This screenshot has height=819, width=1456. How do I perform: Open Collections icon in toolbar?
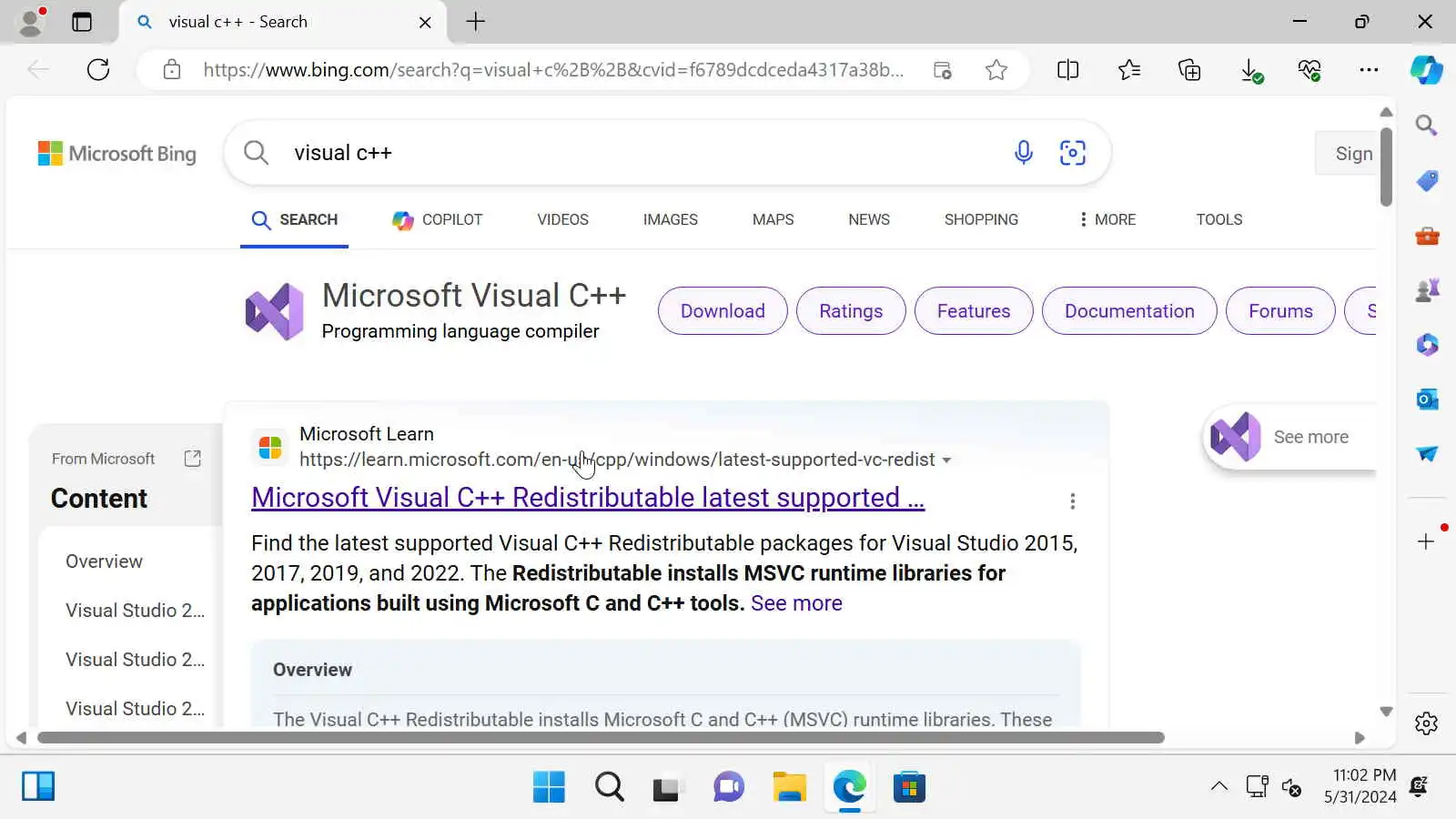pyautogui.click(x=1189, y=70)
